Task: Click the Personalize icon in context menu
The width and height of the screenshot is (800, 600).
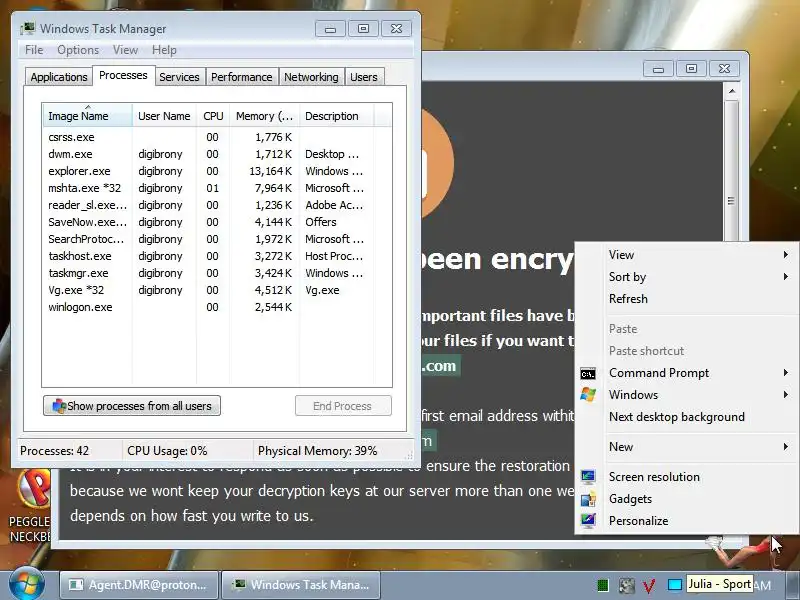Action: (588, 521)
